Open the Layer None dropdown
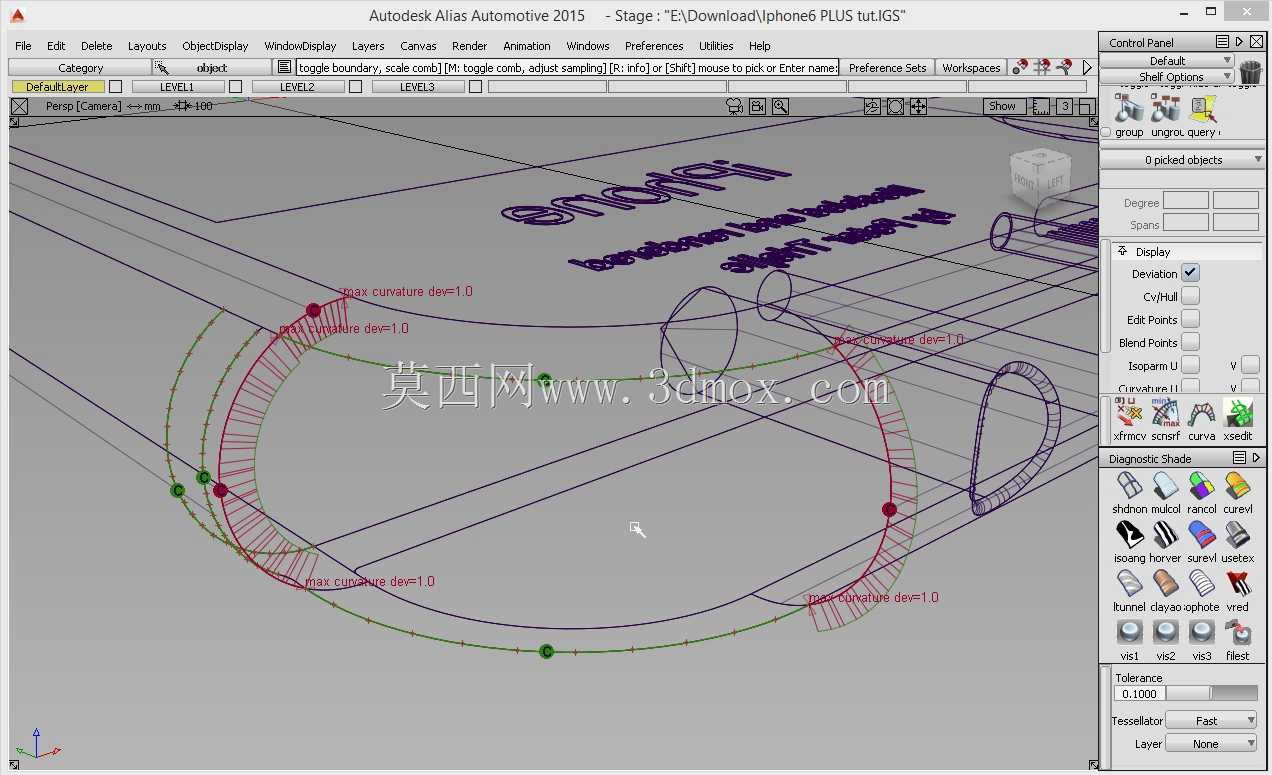The height and width of the screenshot is (775, 1272). [1211, 743]
